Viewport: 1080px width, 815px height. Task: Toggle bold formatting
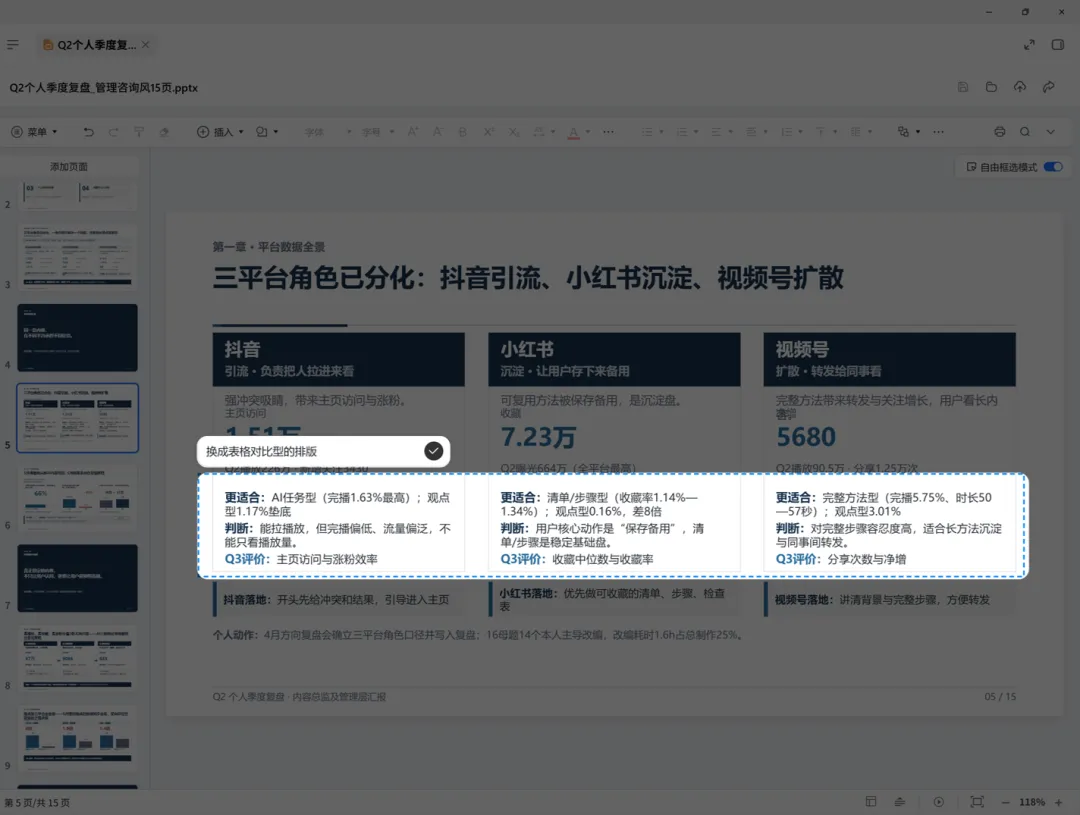[x=462, y=132]
